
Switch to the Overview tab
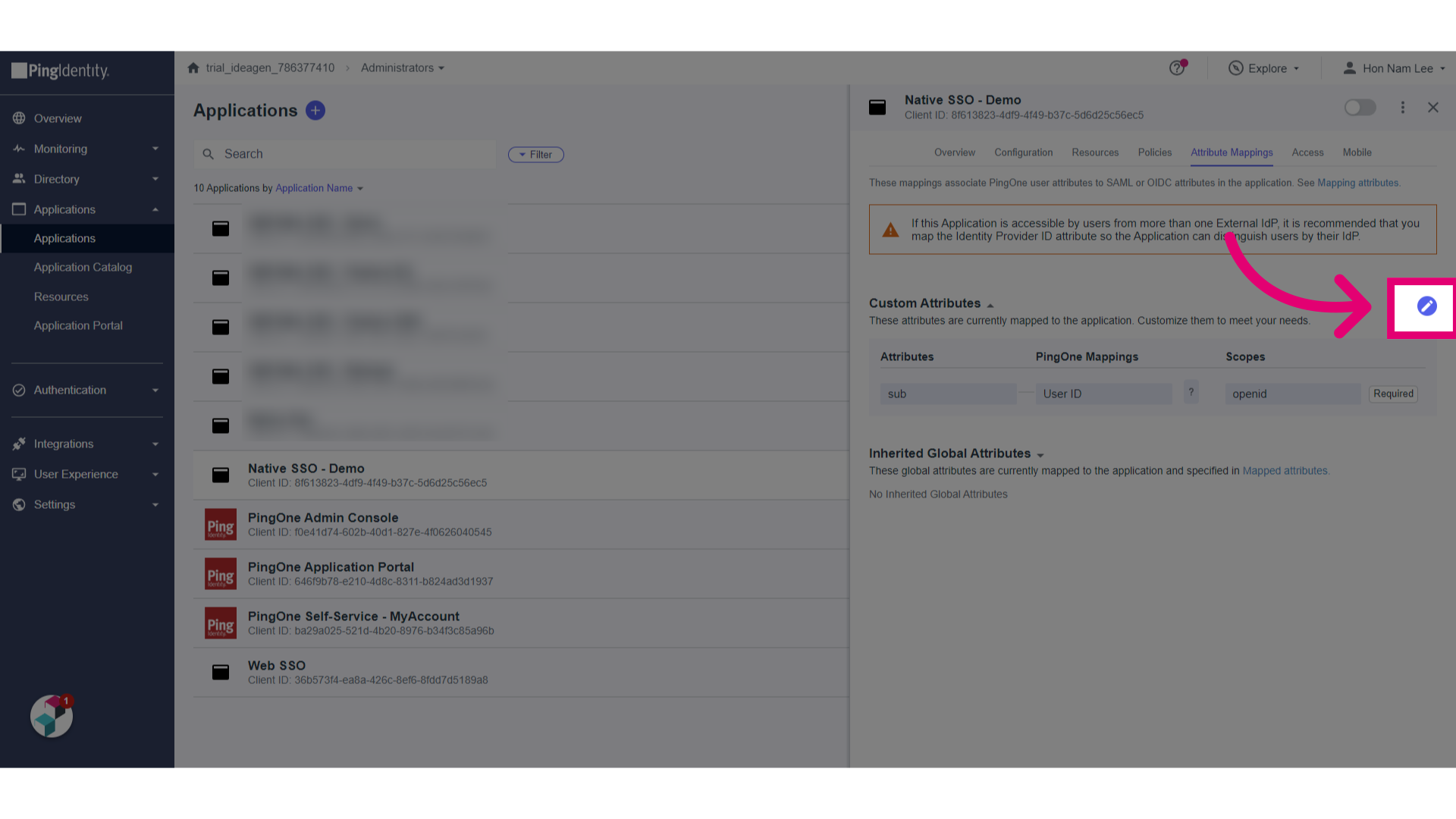pos(955,152)
